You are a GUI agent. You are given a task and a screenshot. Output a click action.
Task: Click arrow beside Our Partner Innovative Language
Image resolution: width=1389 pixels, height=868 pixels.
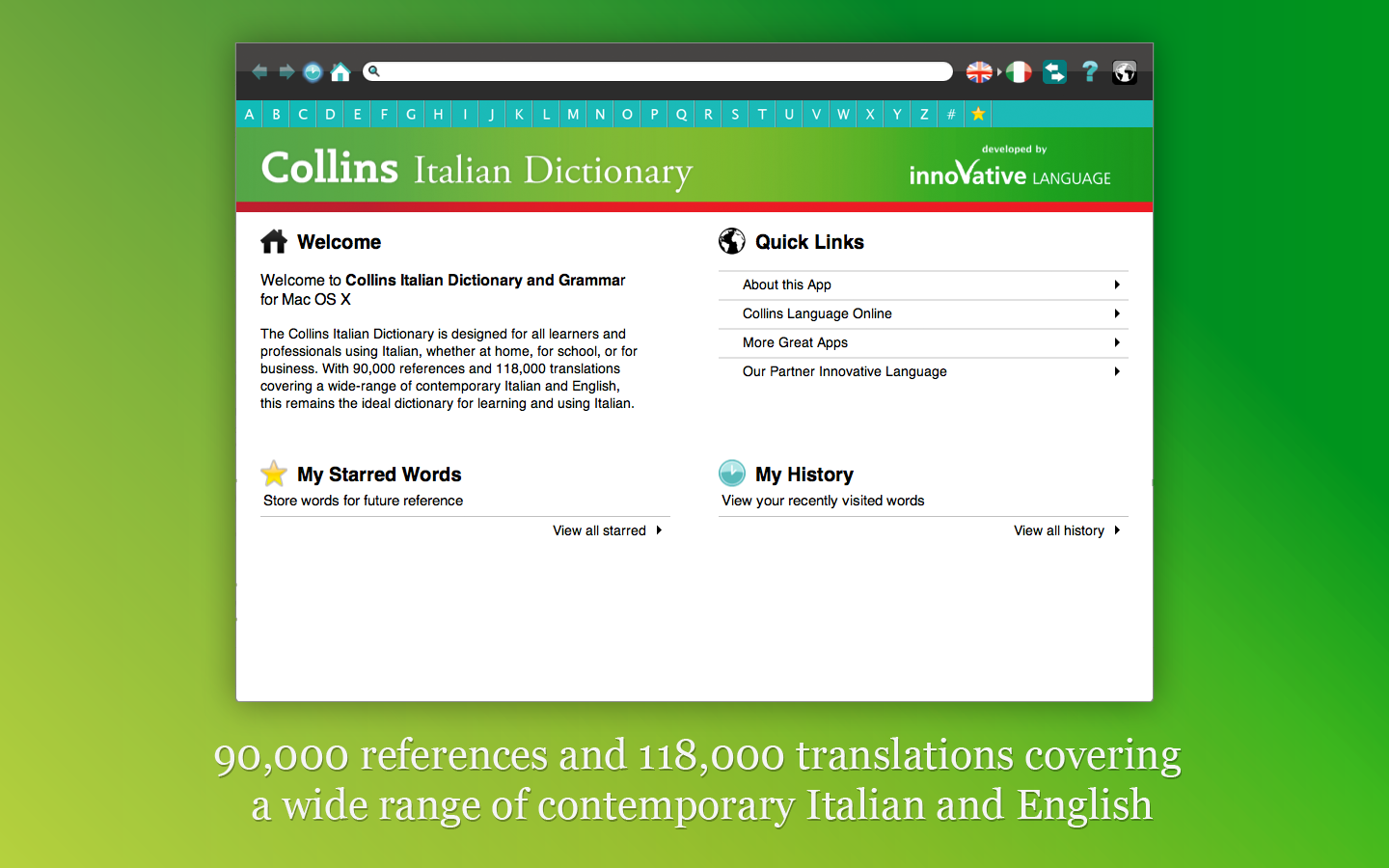1117,371
